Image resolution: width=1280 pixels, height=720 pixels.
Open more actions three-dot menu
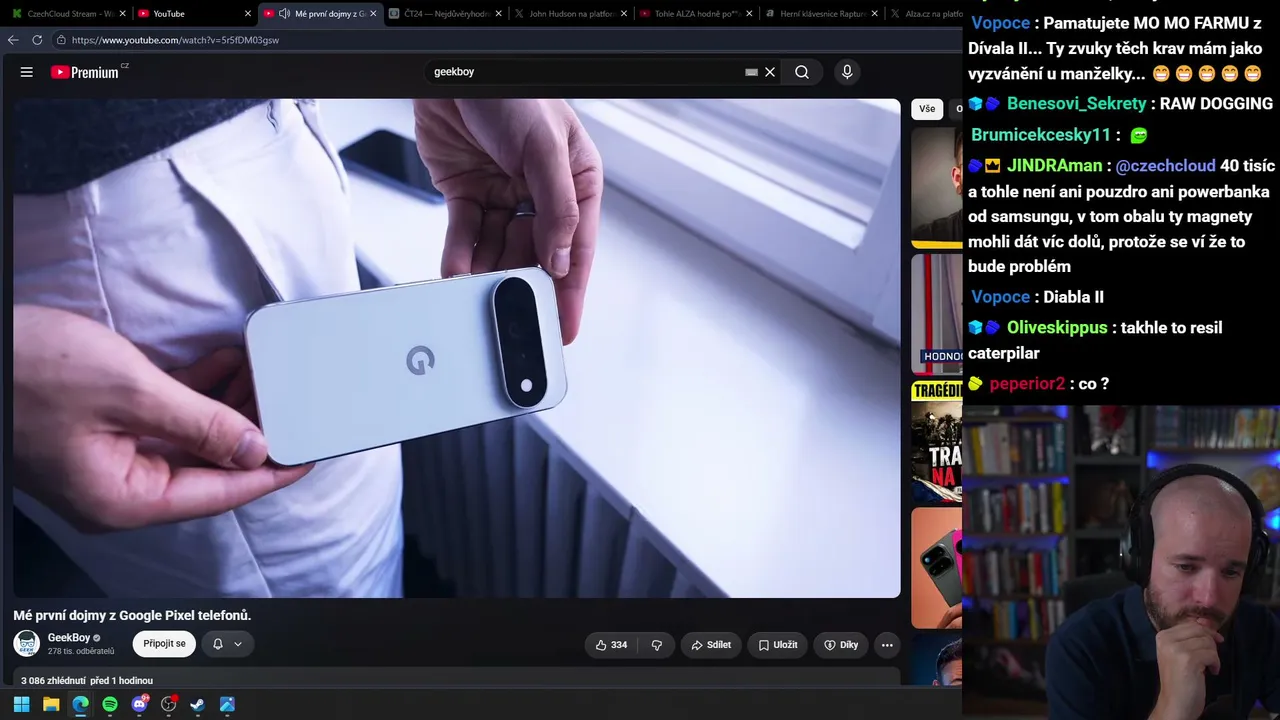[887, 645]
